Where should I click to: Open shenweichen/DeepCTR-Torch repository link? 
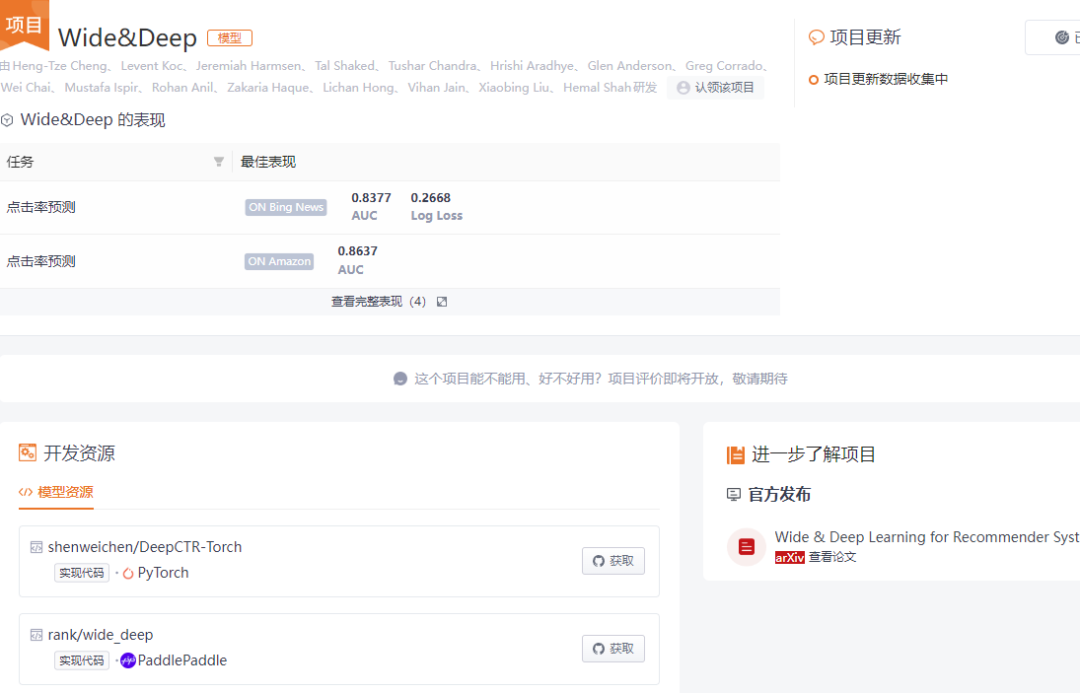pyautogui.click(x=145, y=547)
